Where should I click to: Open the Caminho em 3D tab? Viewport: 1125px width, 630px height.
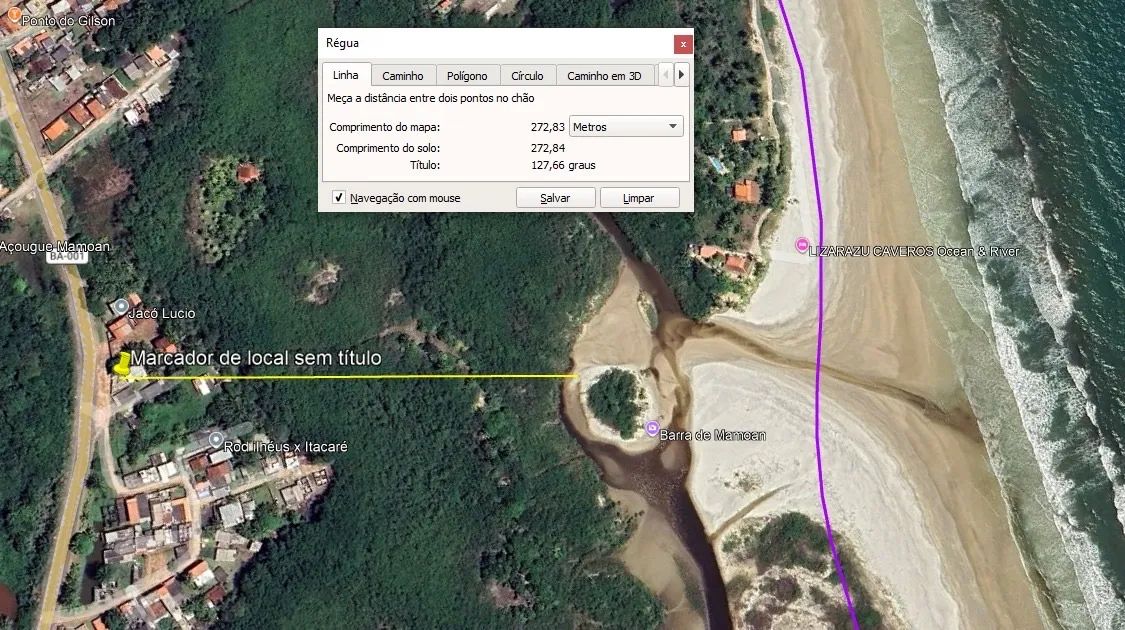[604, 76]
